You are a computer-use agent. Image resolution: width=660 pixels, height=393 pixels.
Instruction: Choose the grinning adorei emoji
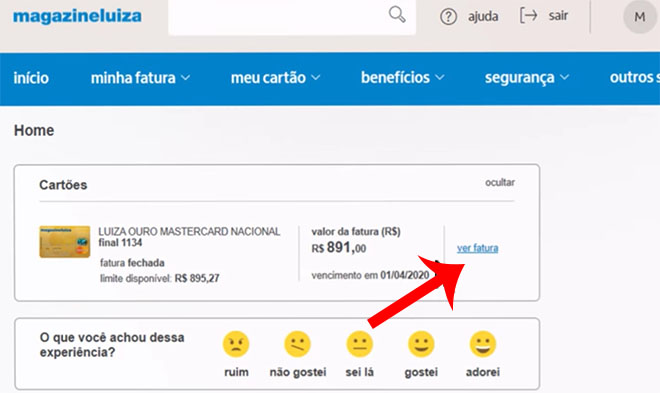[483, 344]
